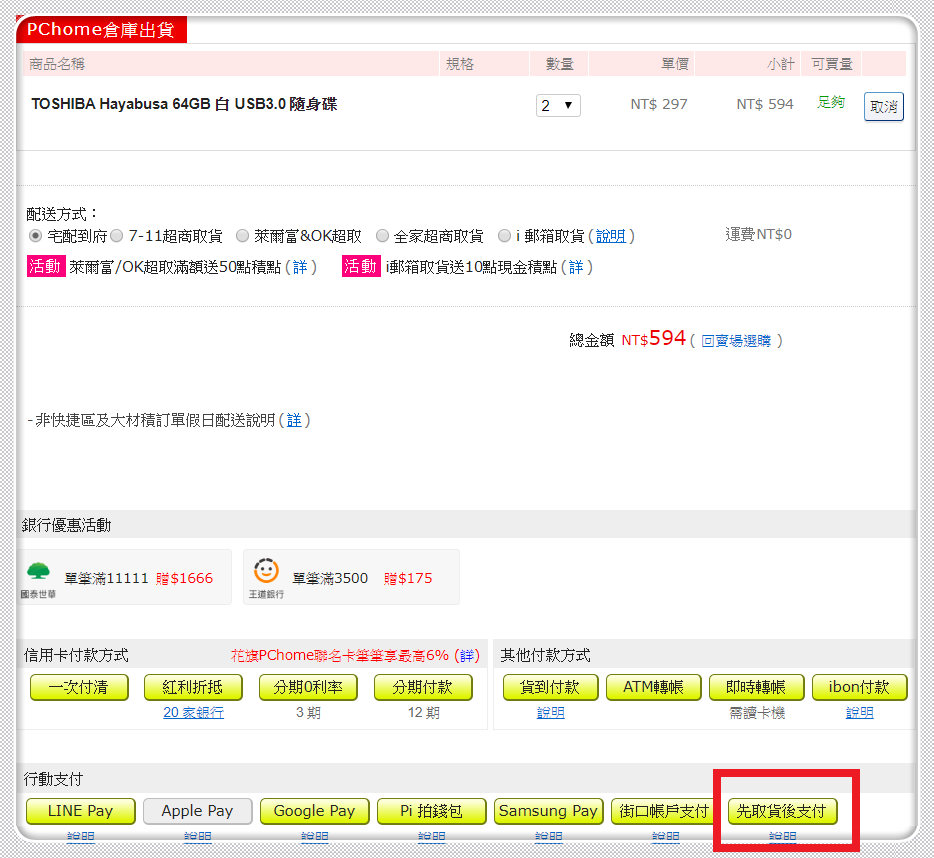Pay with Pi 拍錢包 button
The width and height of the screenshot is (934, 858).
click(432, 812)
